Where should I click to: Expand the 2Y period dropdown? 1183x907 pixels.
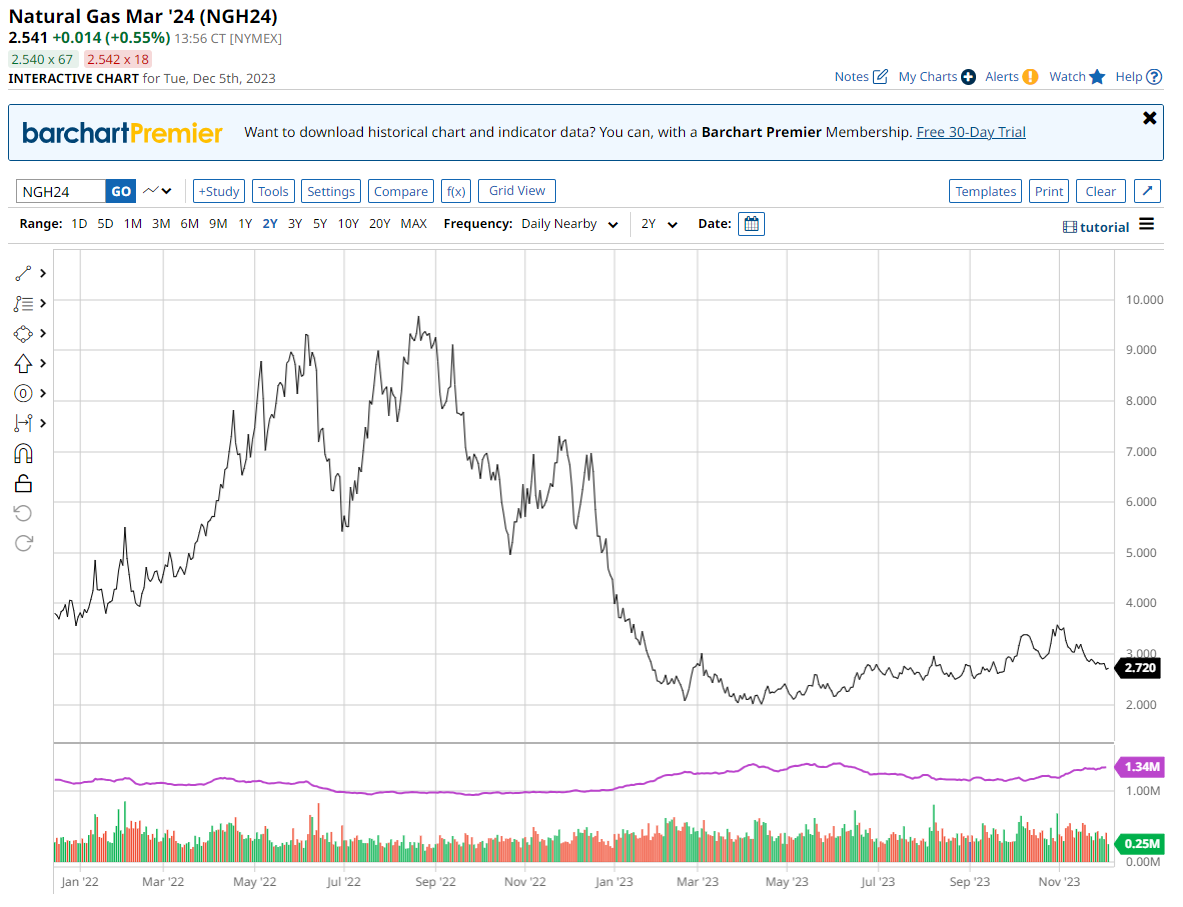coord(659,224)
